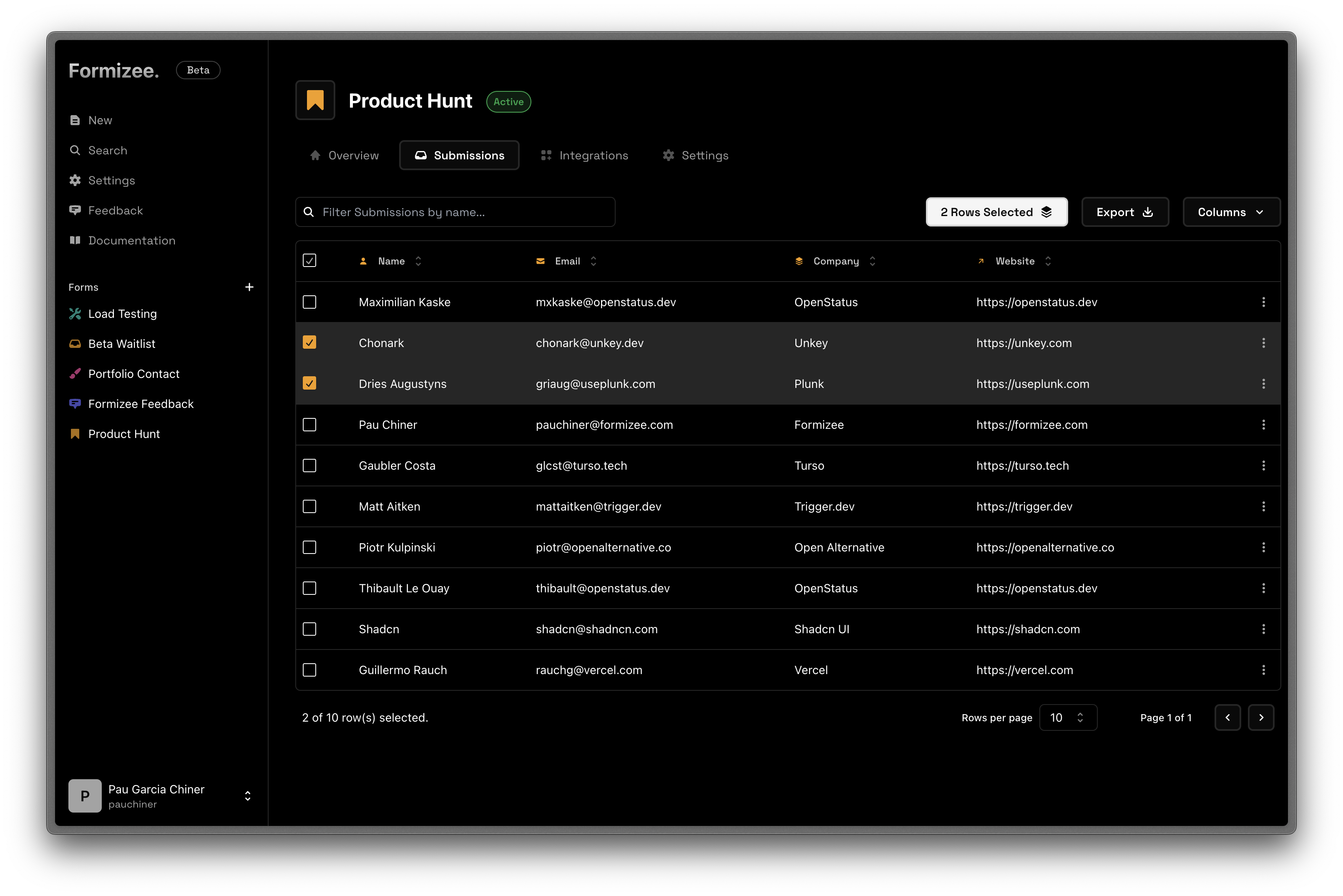Click the Feedback chat icon in sidebar

point(75,210)
